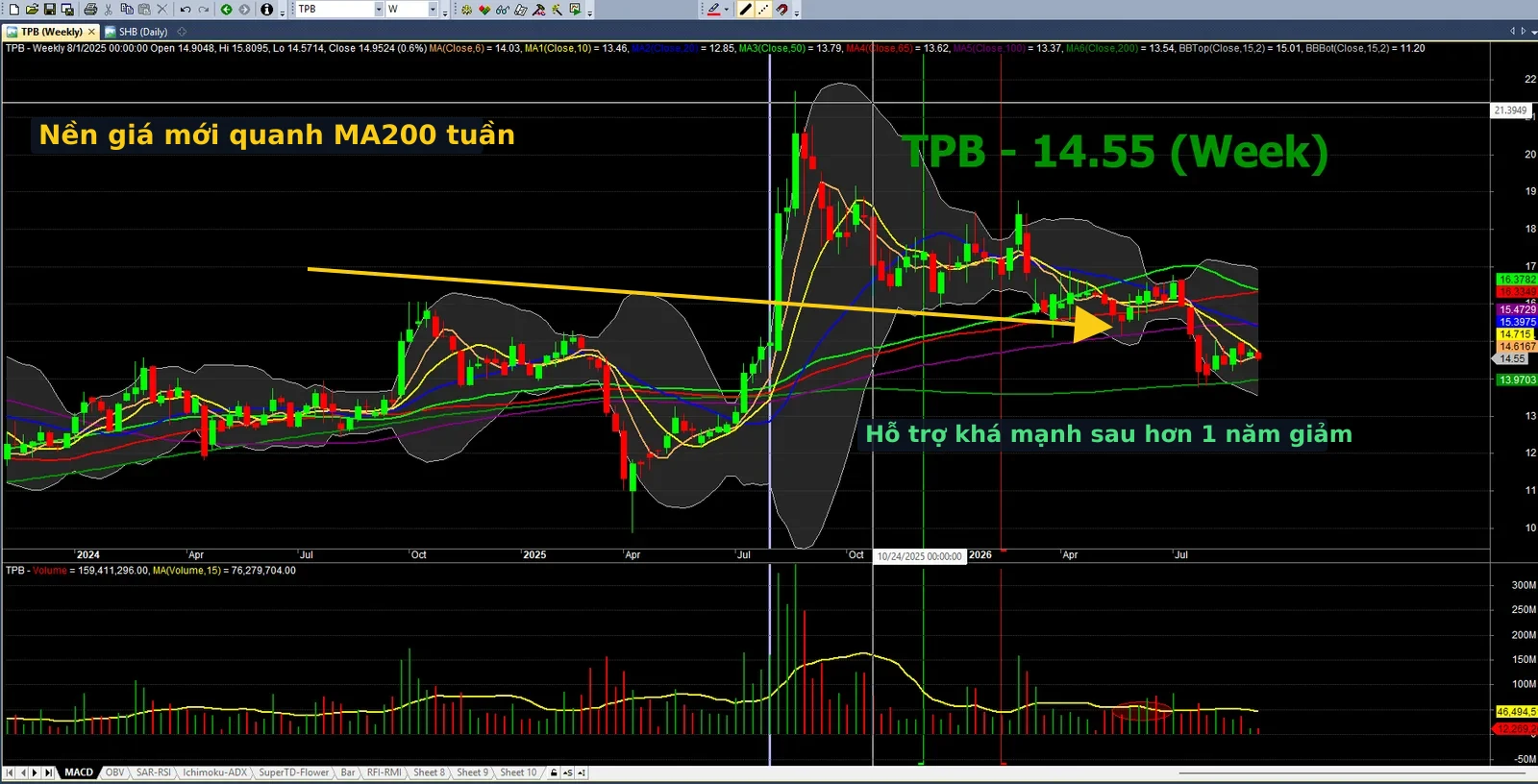
Task: Select the Sheet 9 tab
Action: point(472,772)
